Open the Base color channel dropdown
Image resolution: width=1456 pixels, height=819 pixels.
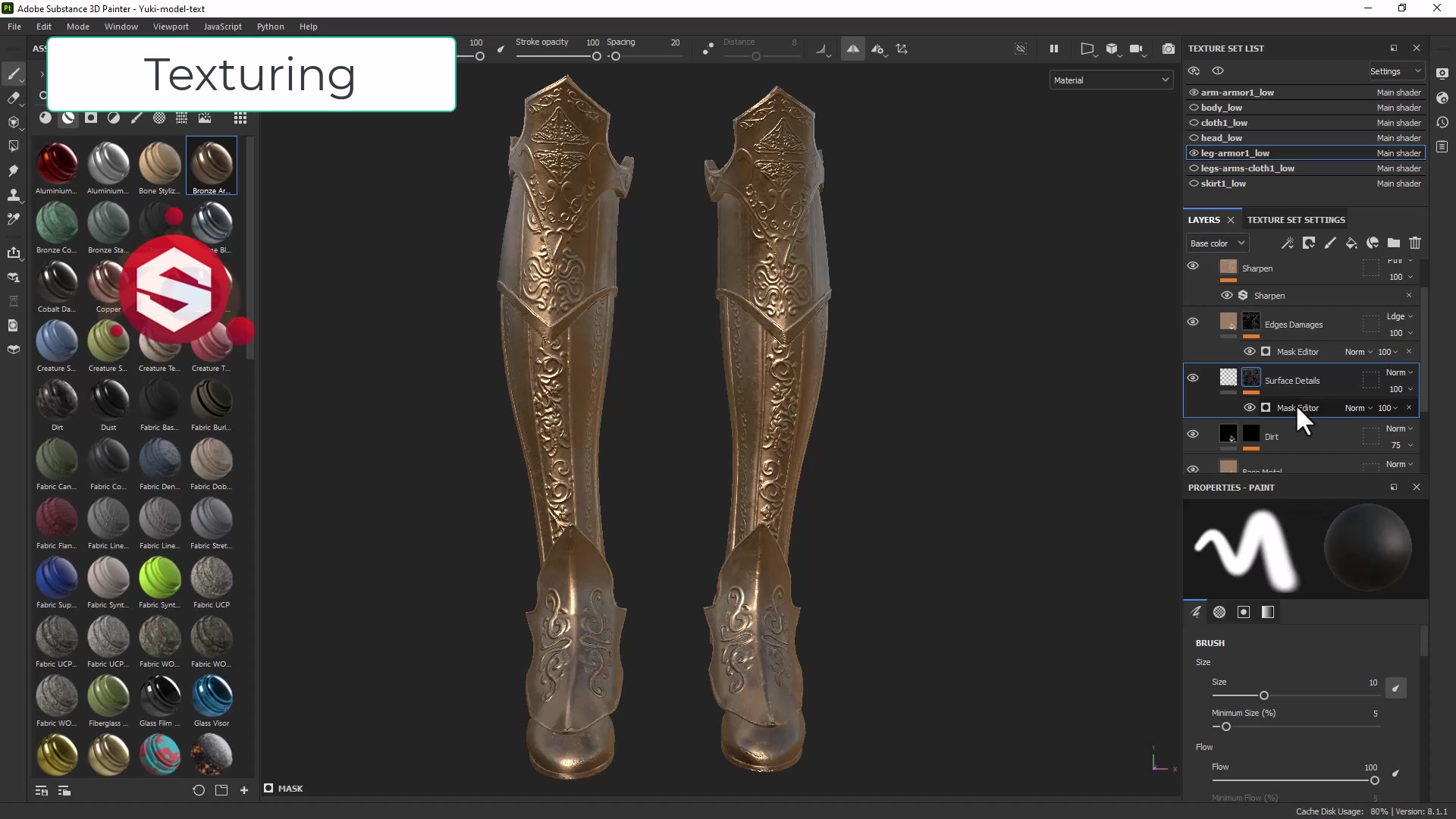(1217, 243)
